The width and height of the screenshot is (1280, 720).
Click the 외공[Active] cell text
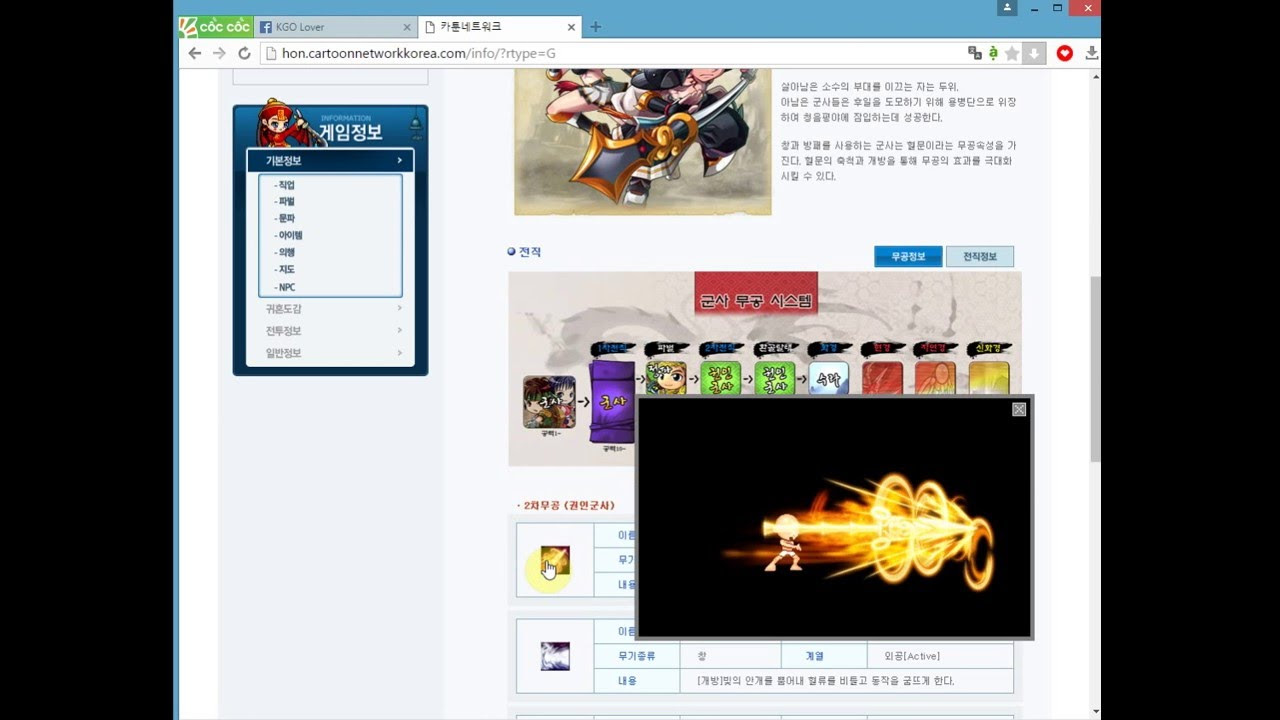912,656
